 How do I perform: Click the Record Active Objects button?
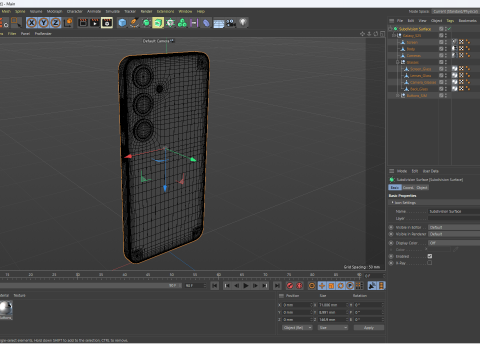[290, 286]
